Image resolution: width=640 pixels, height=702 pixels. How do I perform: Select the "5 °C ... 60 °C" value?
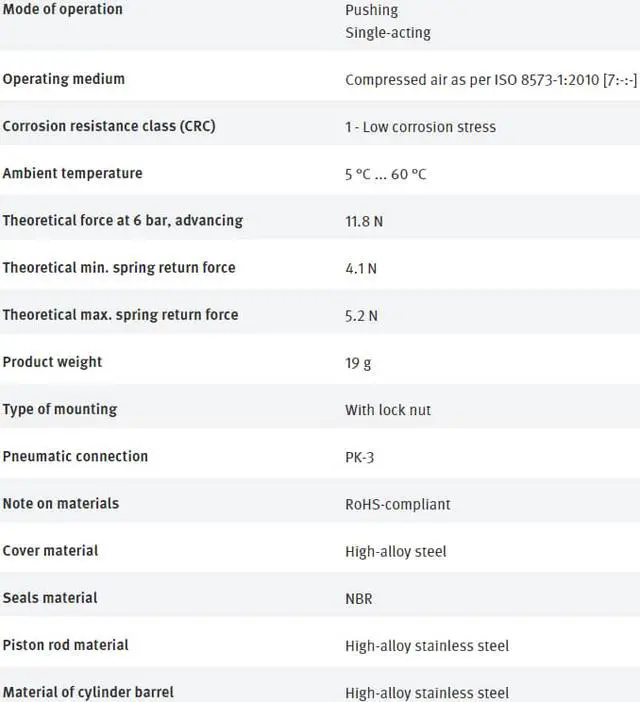(x=386, y=174)
